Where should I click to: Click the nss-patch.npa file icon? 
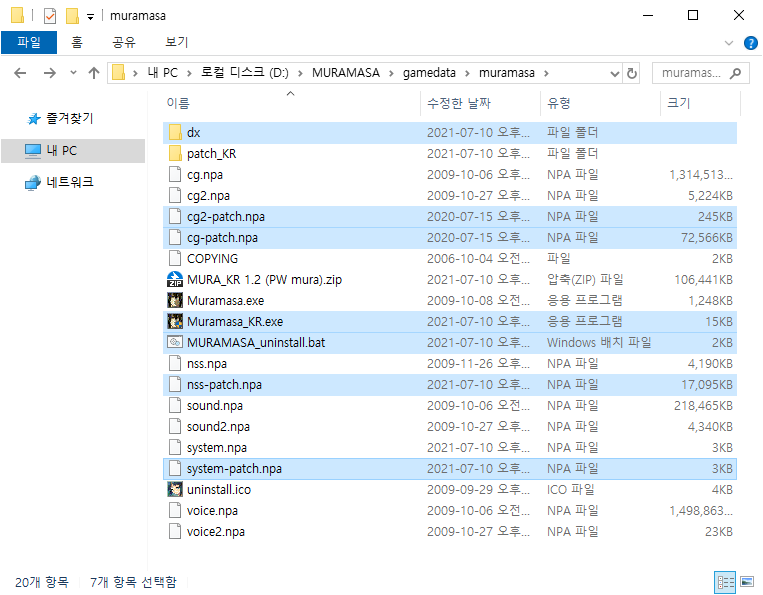coord(175,384)
